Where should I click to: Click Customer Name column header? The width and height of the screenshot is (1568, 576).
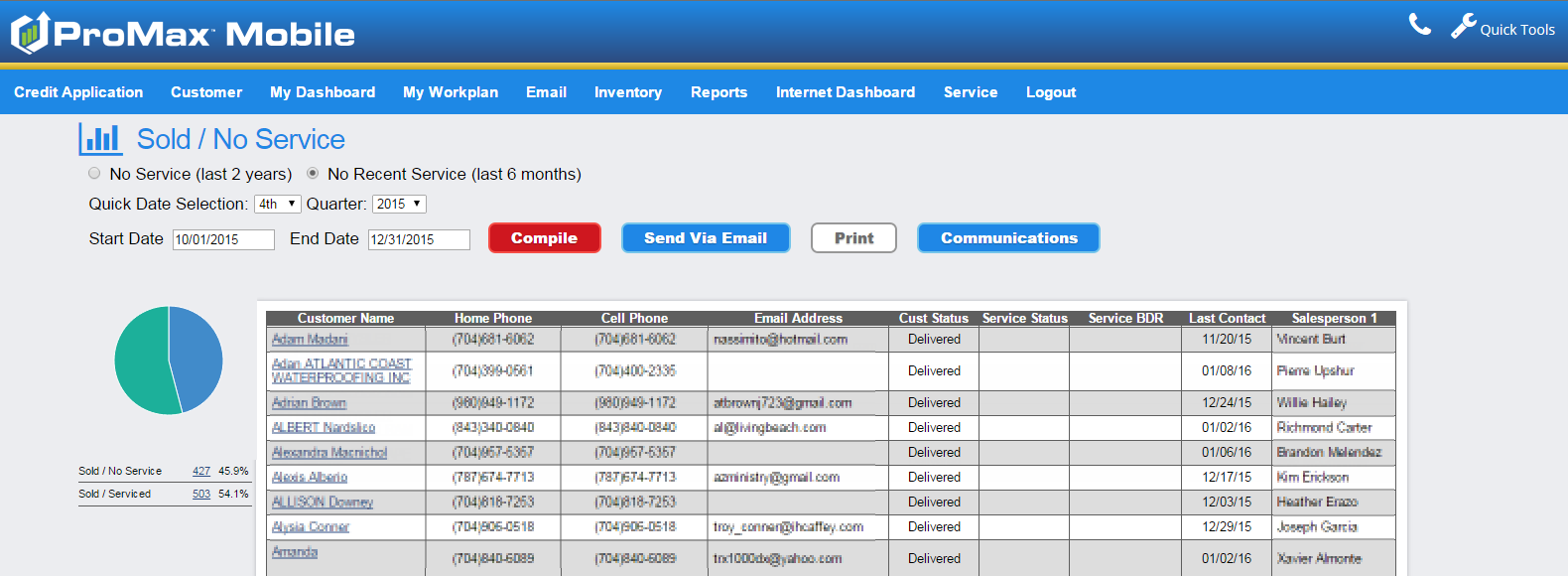pos(345,319)
